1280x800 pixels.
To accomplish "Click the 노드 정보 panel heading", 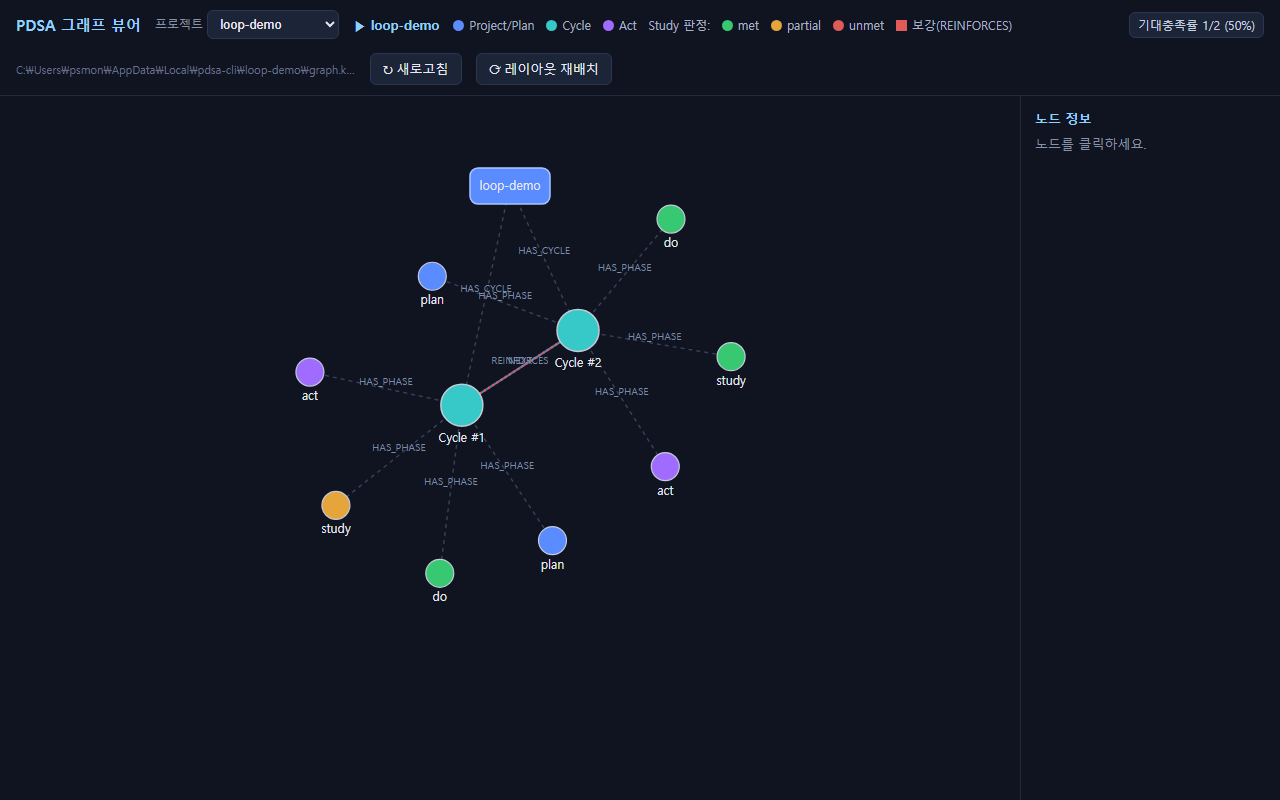I will [x=1063, y=118].
